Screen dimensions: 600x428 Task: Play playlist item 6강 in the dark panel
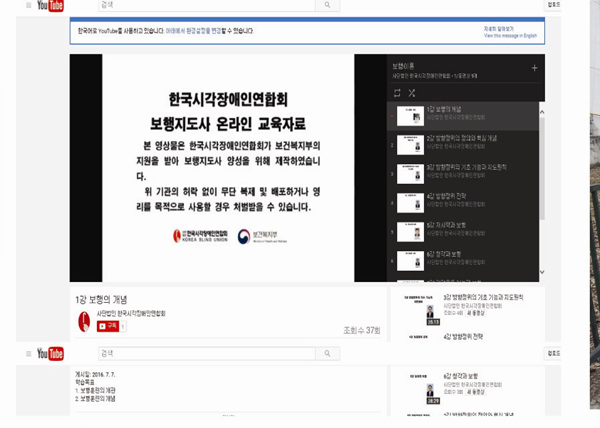click(x=463, y=261)
